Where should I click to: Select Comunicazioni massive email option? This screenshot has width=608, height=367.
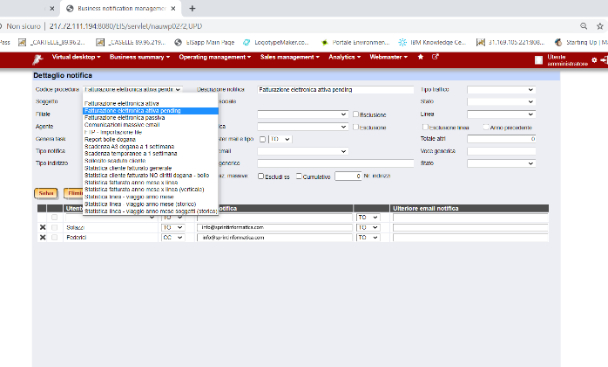click(150, 125)
